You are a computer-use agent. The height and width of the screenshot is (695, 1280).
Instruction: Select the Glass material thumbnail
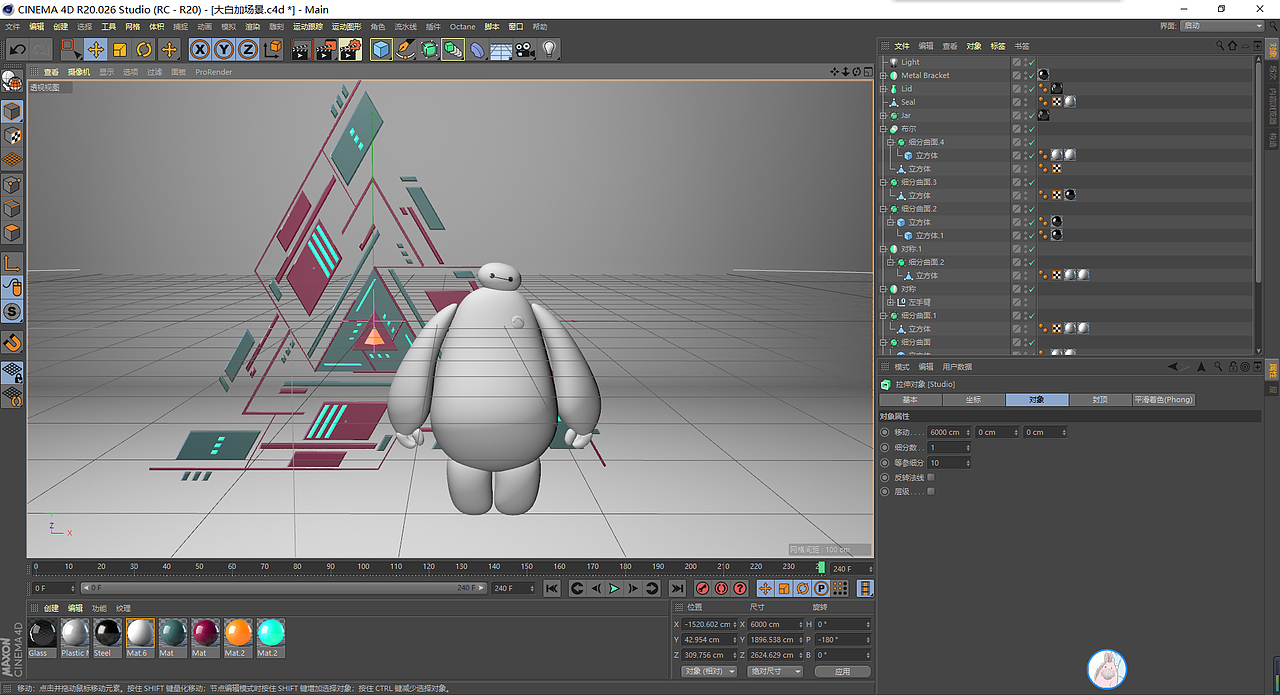[41, 632]
